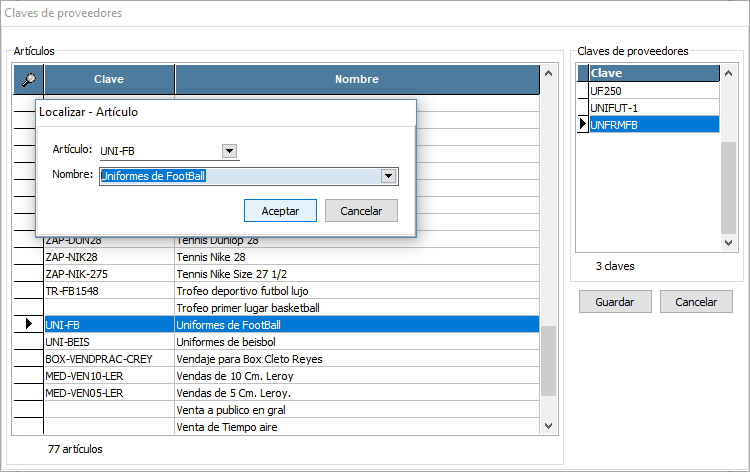The image size is (750, 472).
Task: Click the Guardar button
Action: [614, 302]
